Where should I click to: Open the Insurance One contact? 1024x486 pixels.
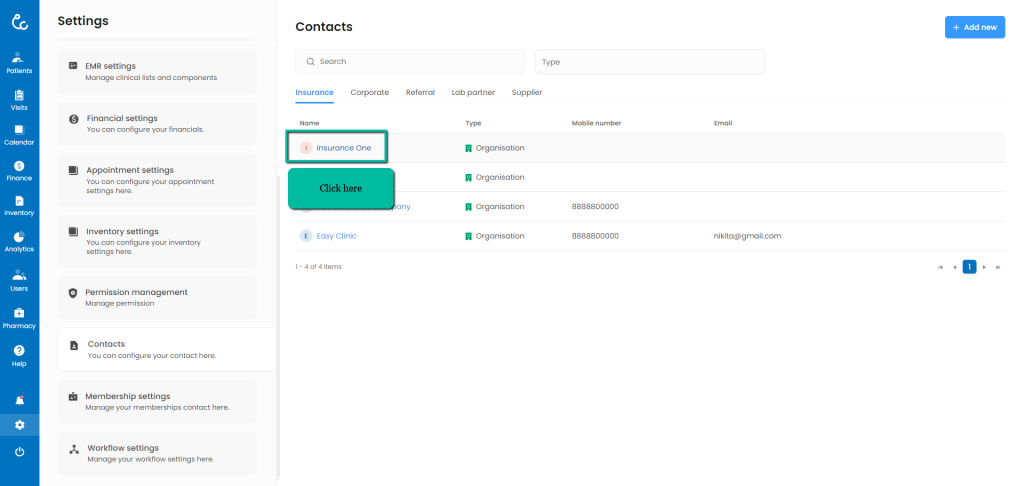coord(343,148)
